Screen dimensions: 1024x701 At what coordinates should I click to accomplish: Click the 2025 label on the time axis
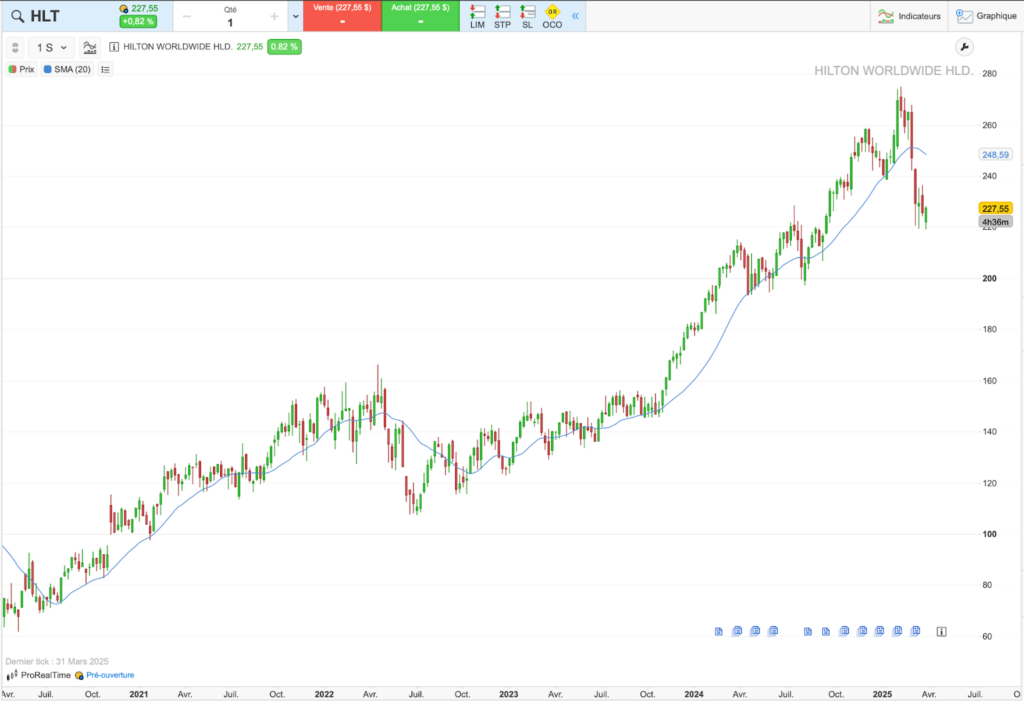882,694
